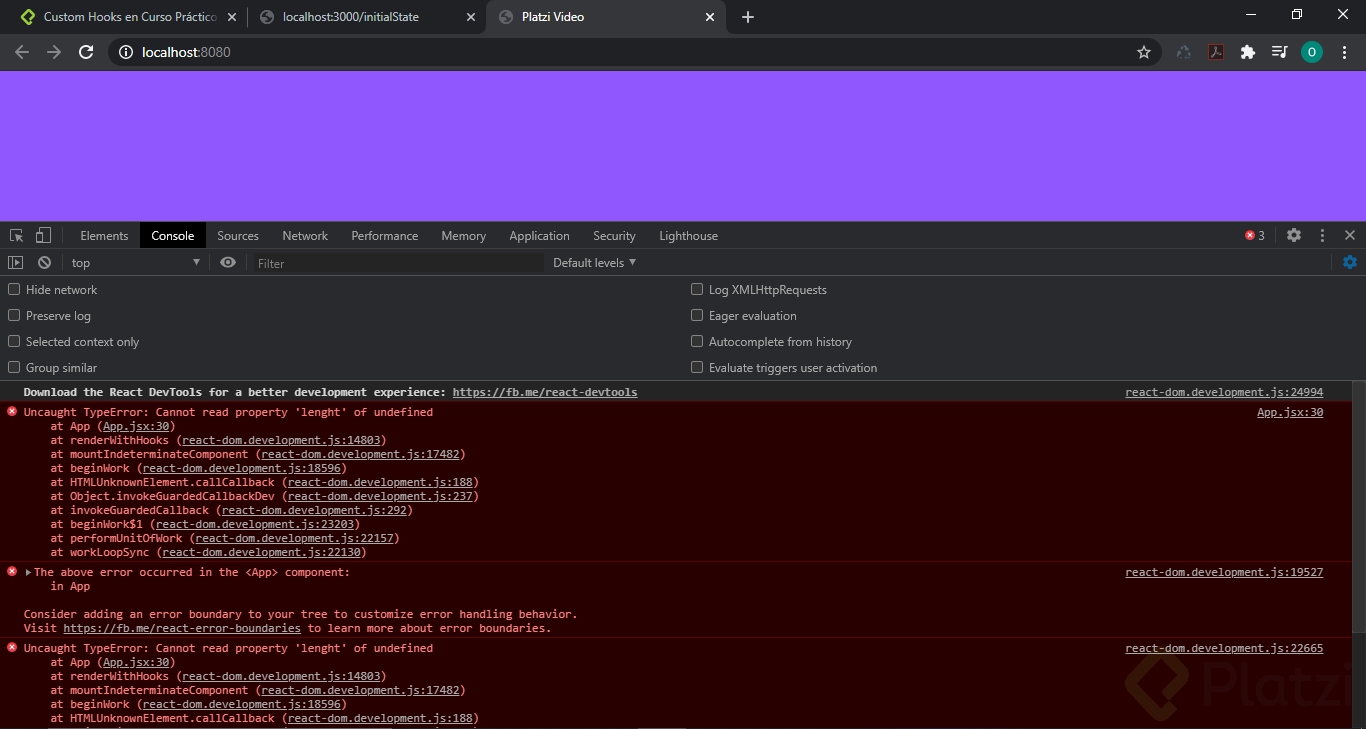This screenshot has height=729, width=1366.
Task: Open the fb.me/react-devtools link
Action: tap(545, 392)
